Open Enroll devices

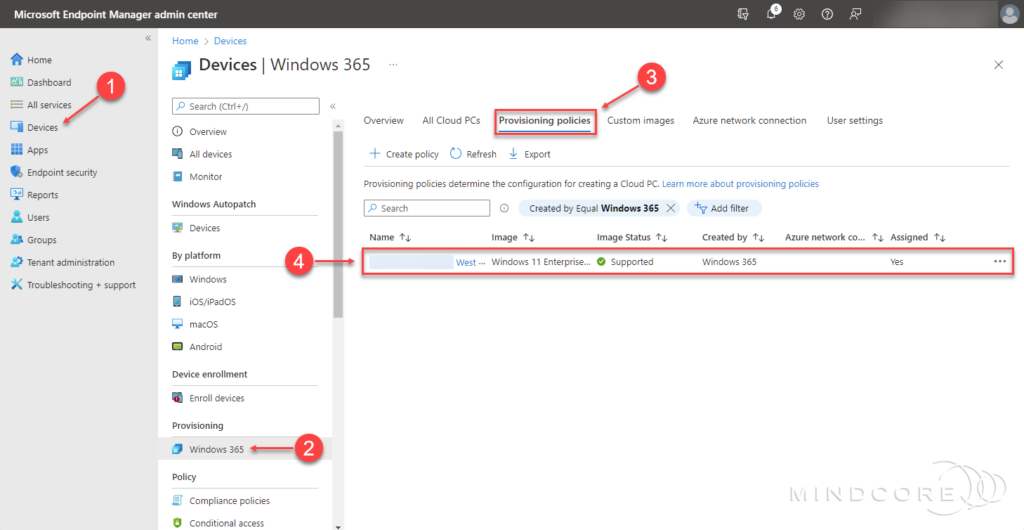pyautogui.click(x=217, y=398)
